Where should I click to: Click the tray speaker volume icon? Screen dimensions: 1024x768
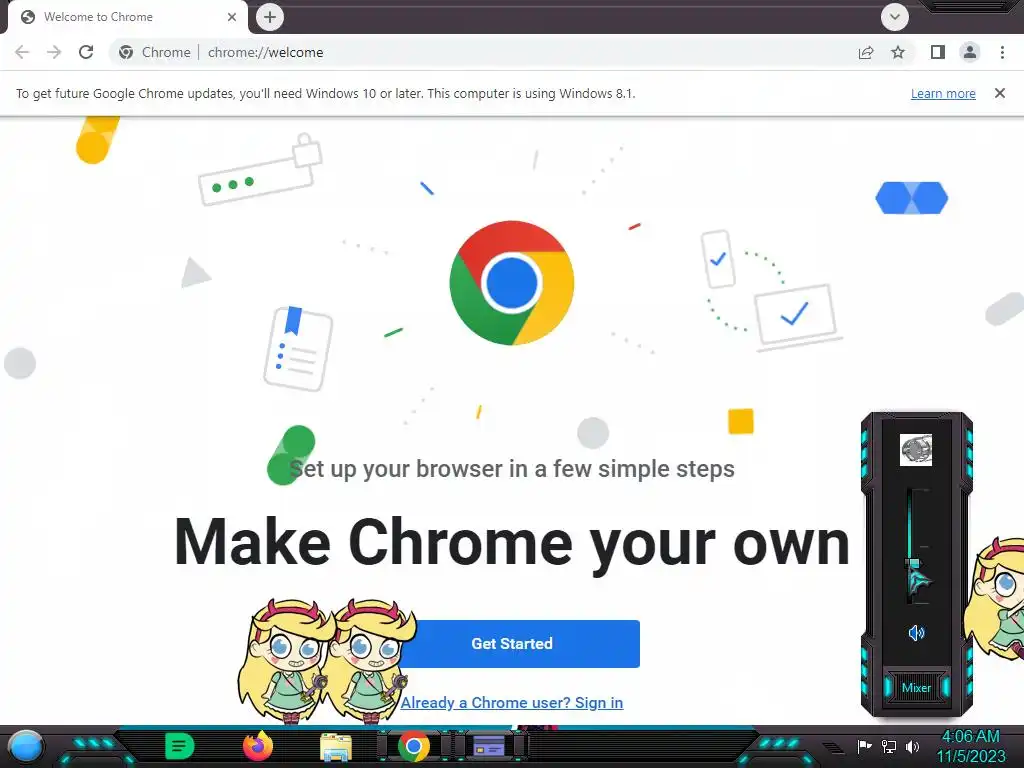913,746
